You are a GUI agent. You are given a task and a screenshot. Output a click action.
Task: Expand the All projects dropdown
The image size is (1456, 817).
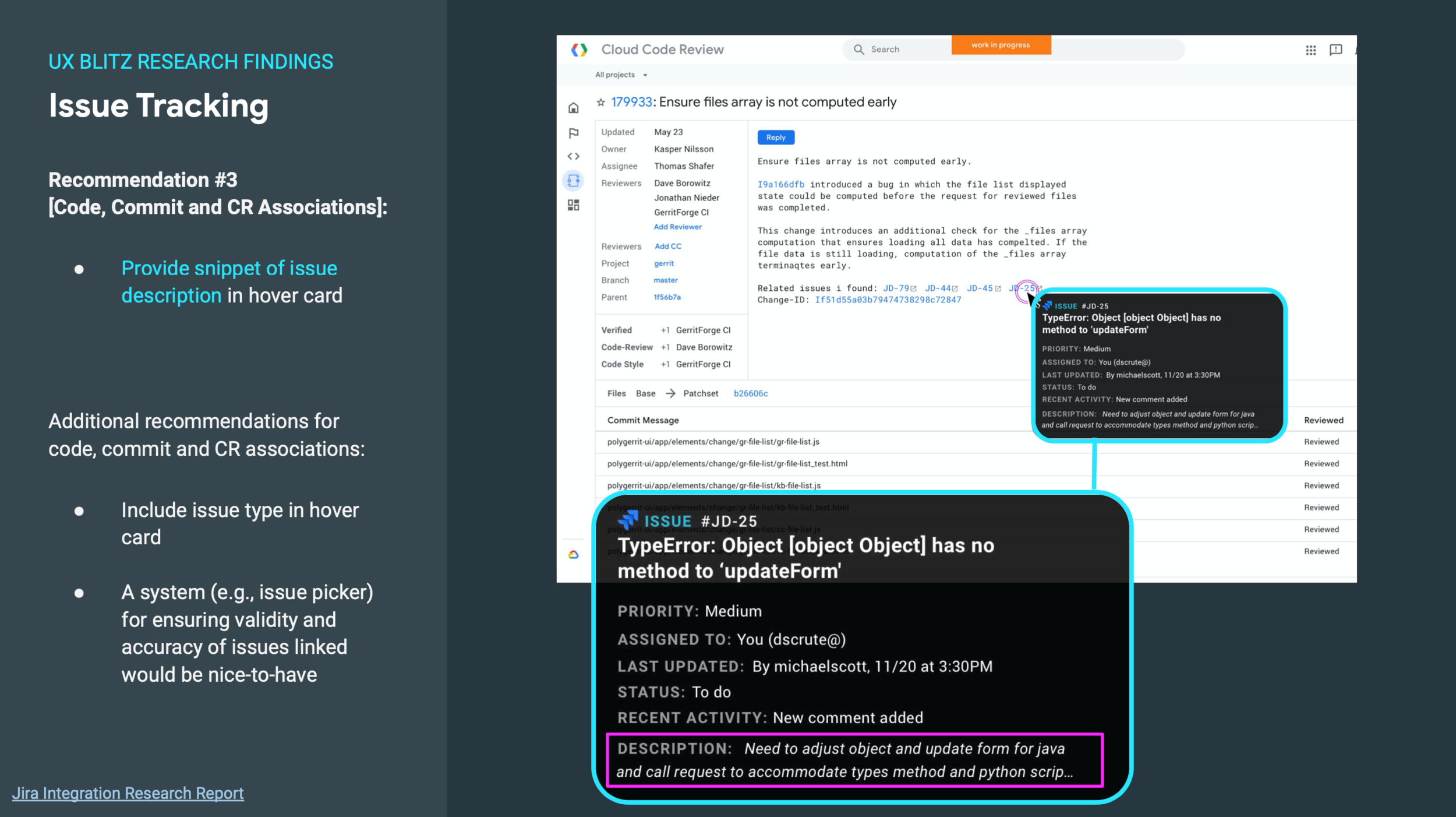pyautogui.click(x=621, y=75)
